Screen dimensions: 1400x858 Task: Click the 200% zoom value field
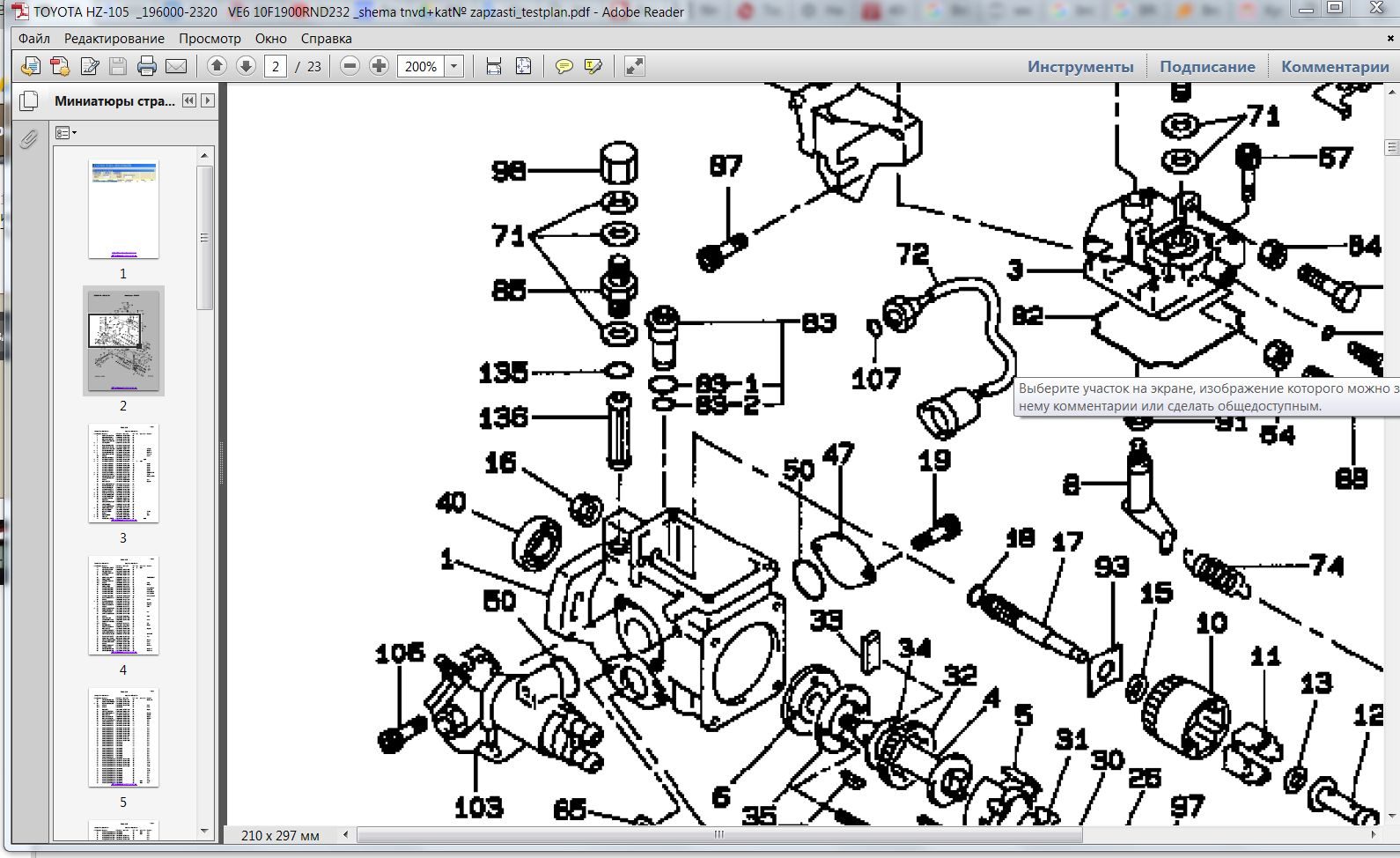point(421,66)
